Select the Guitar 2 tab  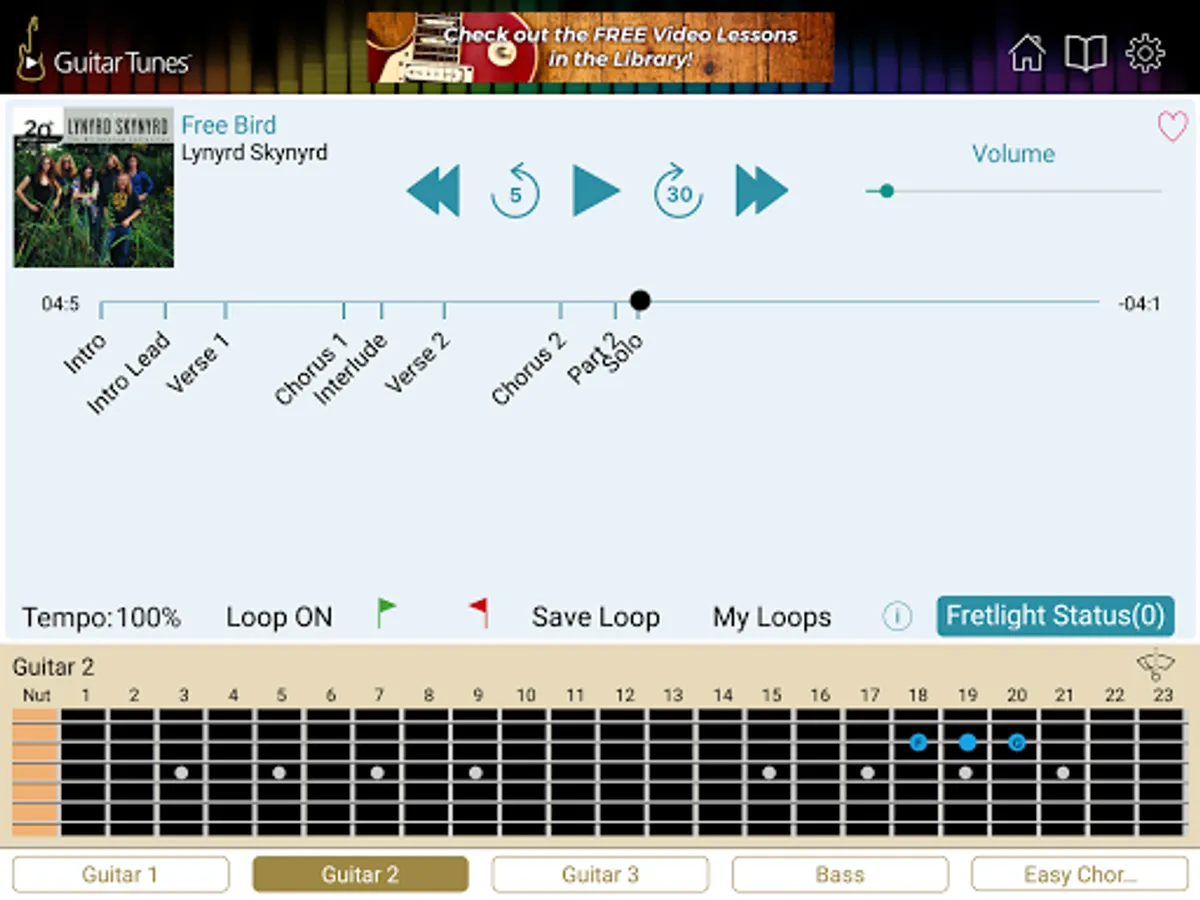click(360, 875)
